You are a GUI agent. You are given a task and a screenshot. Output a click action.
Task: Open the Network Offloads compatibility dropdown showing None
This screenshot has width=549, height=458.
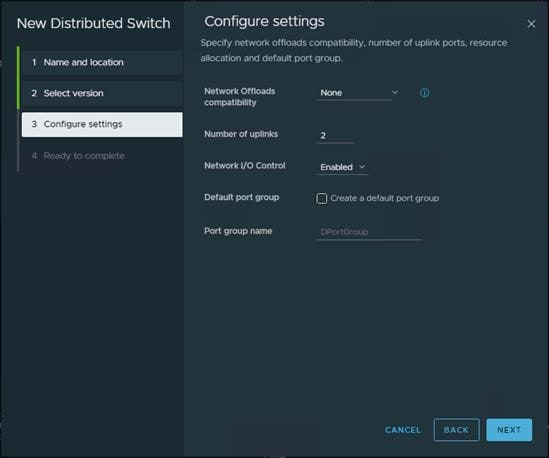[x=357, y=93]
